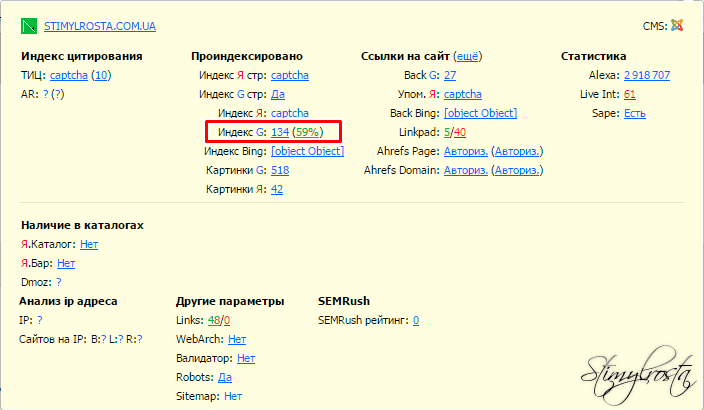
Task: Click the ТИЦ value 10 link
Action: [101, 75]
